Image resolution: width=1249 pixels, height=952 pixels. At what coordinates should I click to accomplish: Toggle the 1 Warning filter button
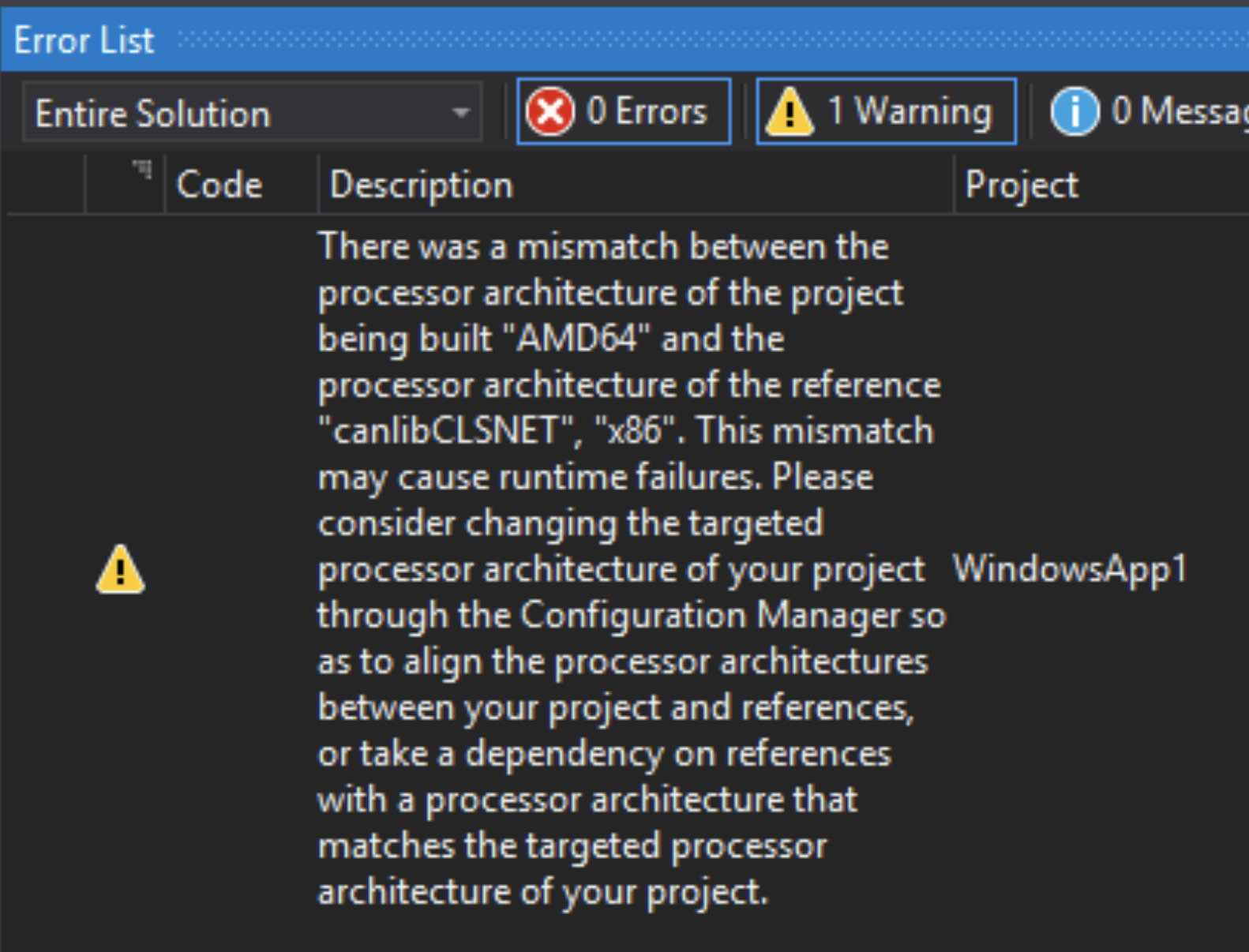[x=886, y=111]
